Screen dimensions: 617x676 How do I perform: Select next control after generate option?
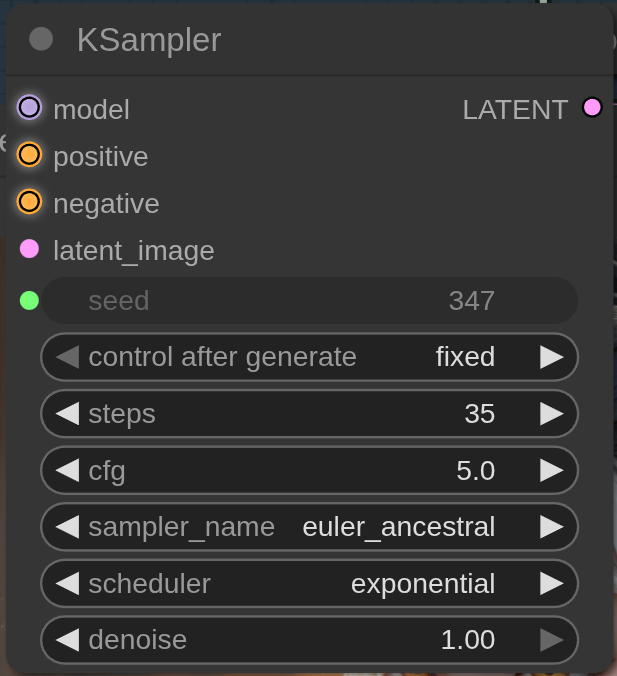(551, 357)
